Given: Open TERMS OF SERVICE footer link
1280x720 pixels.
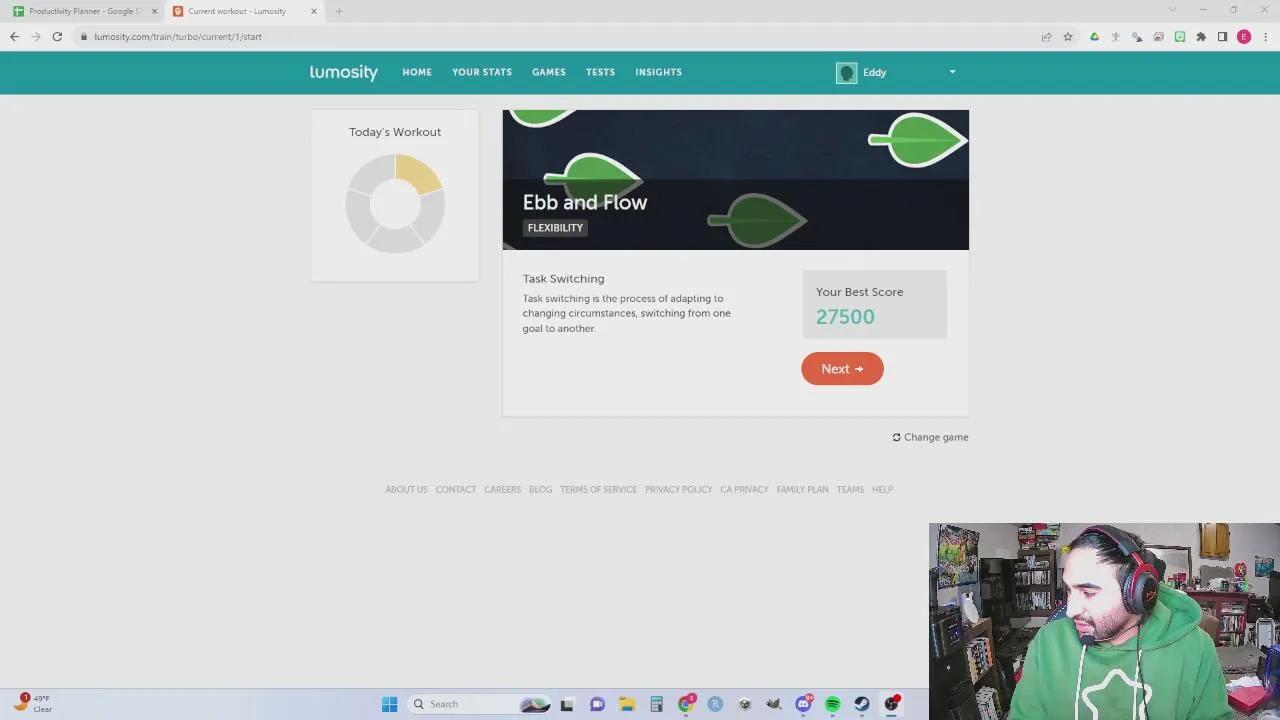Looking at the screenshot, I should point(598,490).
